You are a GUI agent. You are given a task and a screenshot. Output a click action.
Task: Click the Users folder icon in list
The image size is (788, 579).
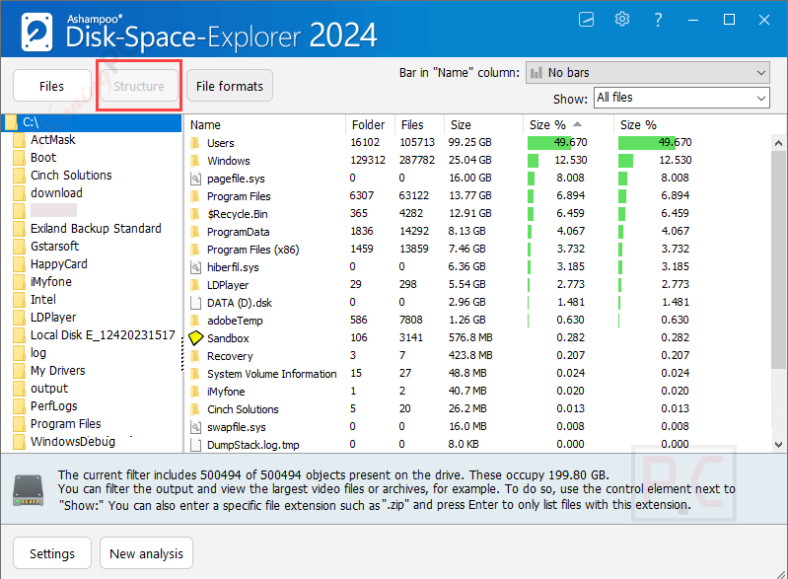pyautogui.click(x=195, y=143)
